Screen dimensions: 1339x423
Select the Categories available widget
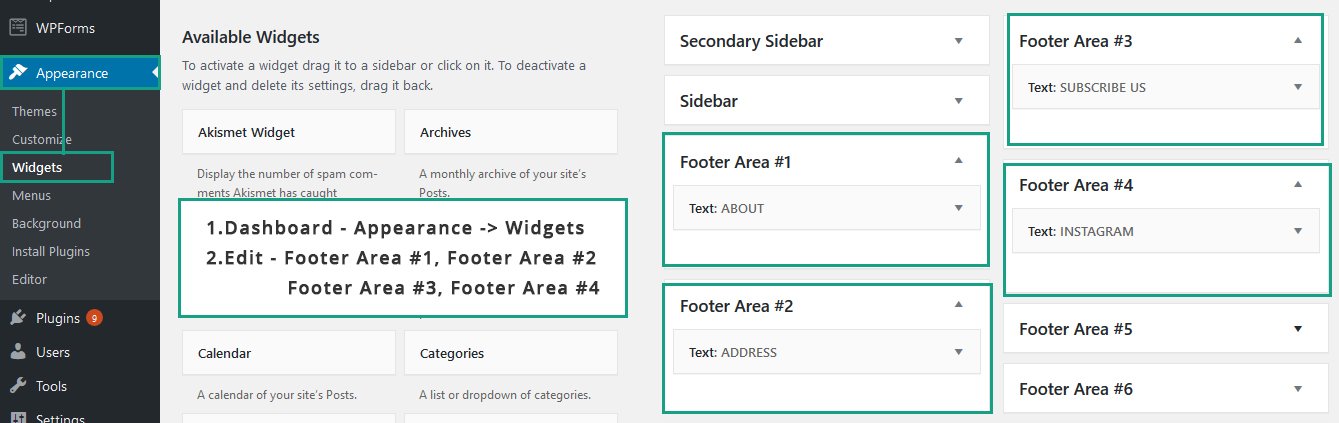click(511, 353)
